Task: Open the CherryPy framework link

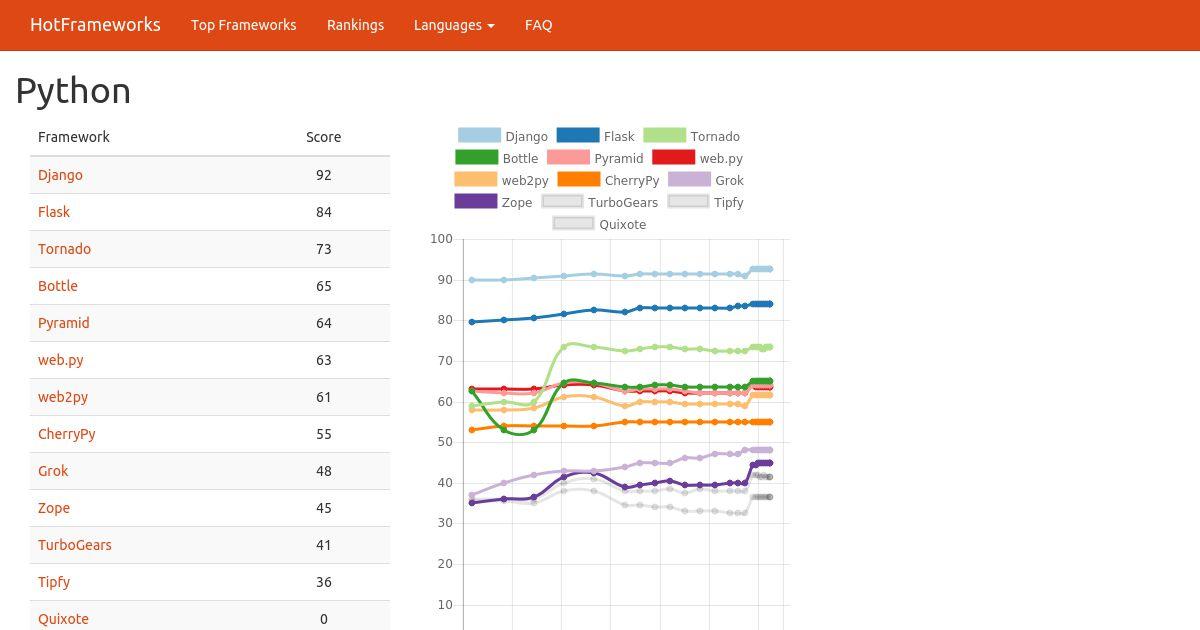Action: [67, 434]
